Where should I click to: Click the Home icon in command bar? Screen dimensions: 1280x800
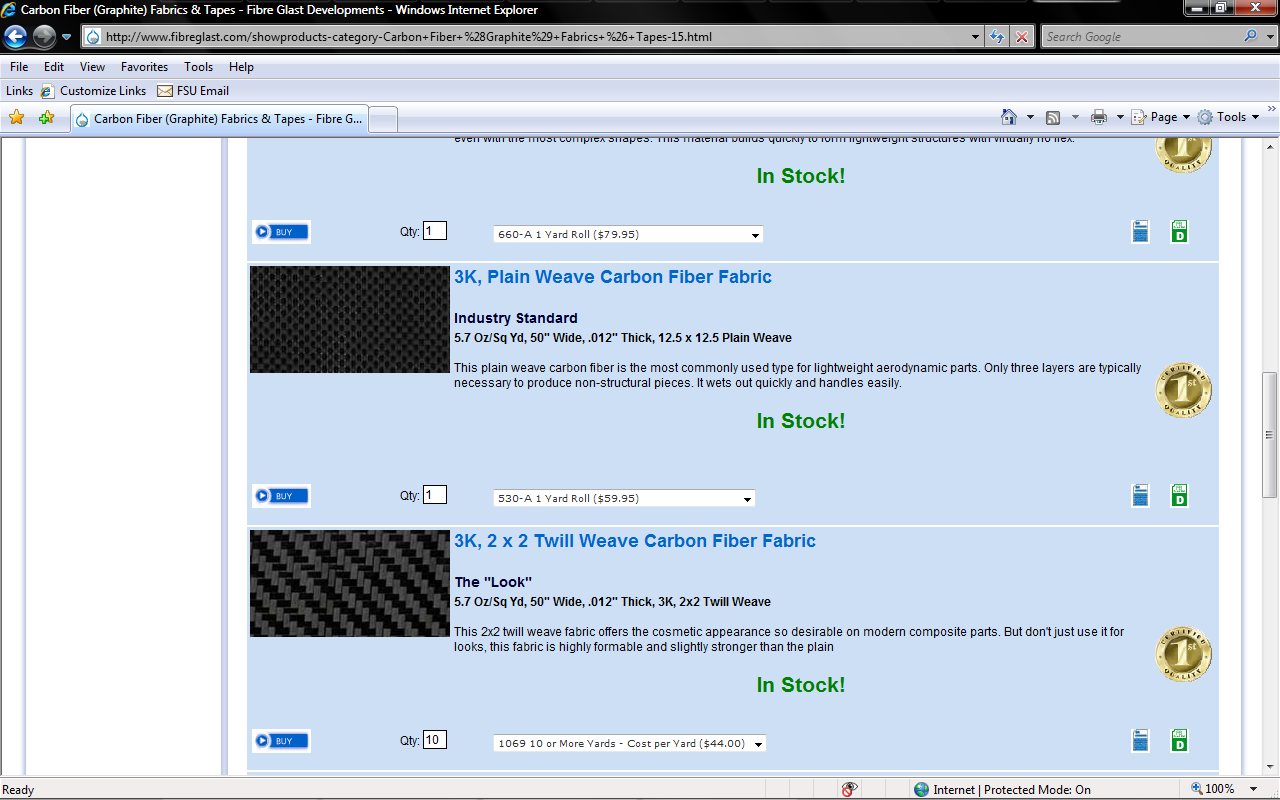[x=1009, y=117]
